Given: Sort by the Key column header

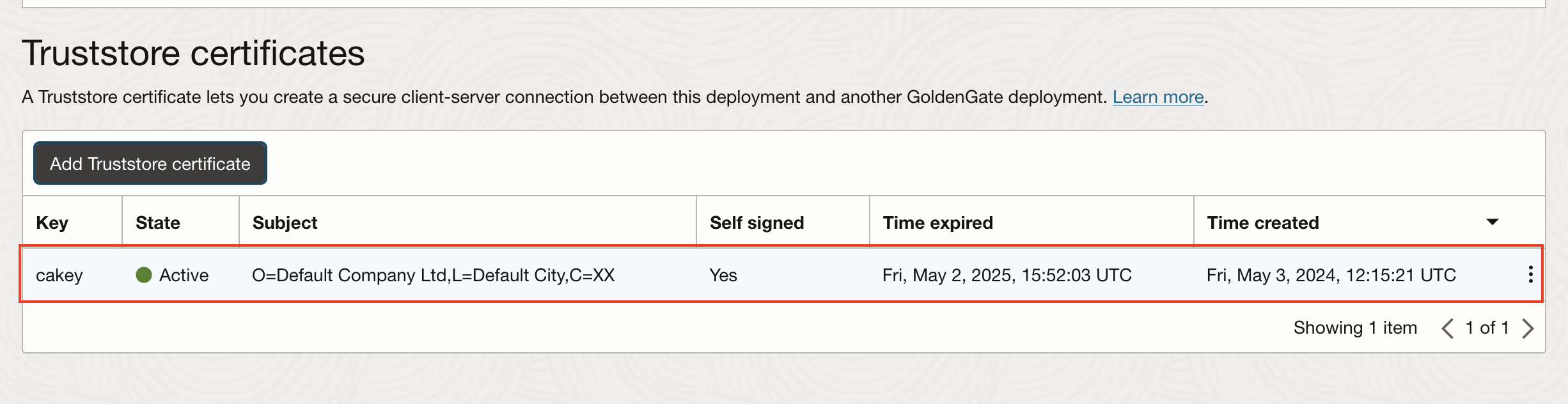Looking at the screenshot, I should 52,222.
